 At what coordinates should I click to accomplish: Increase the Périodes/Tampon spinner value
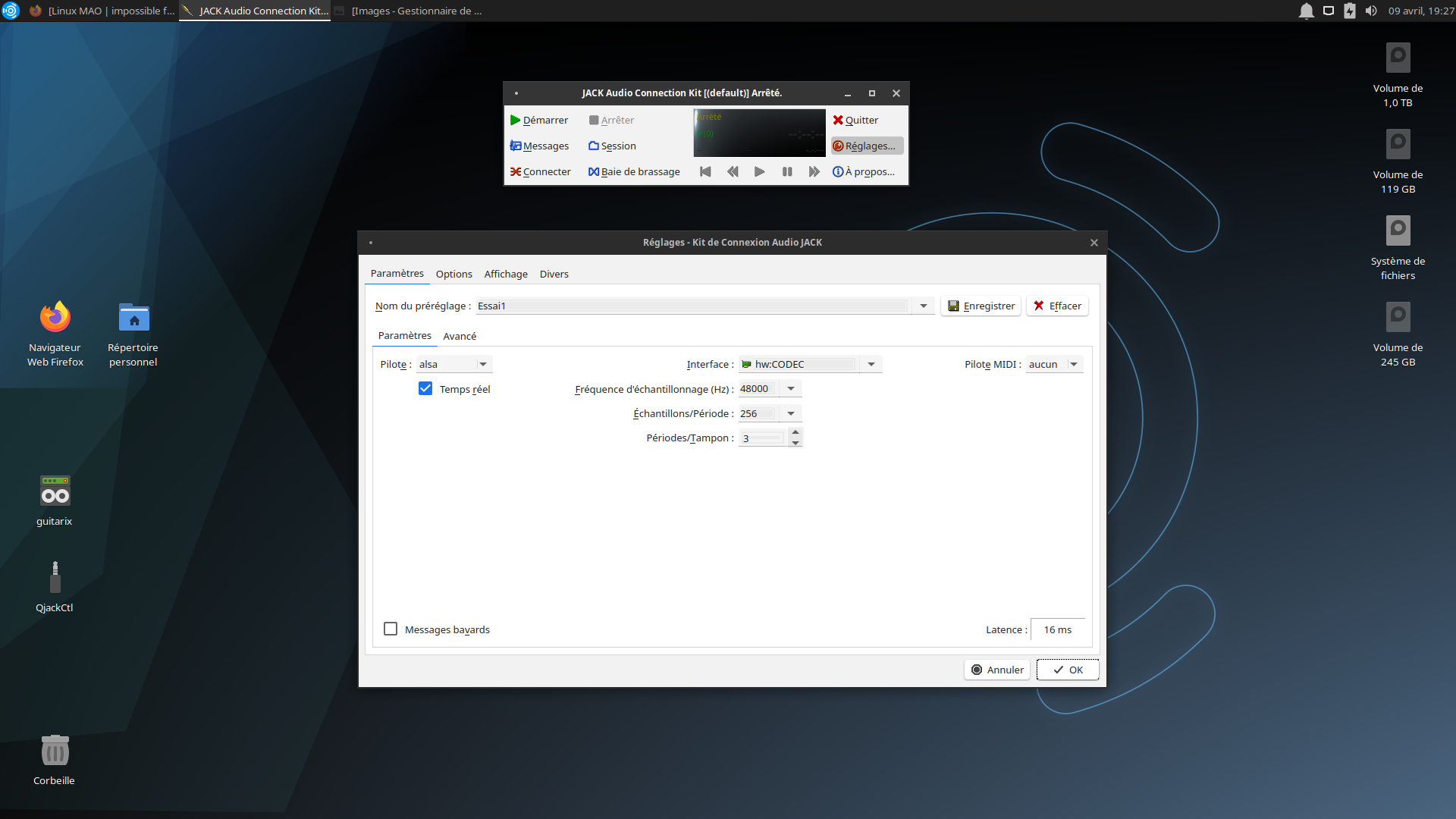[x=795, y=433]
